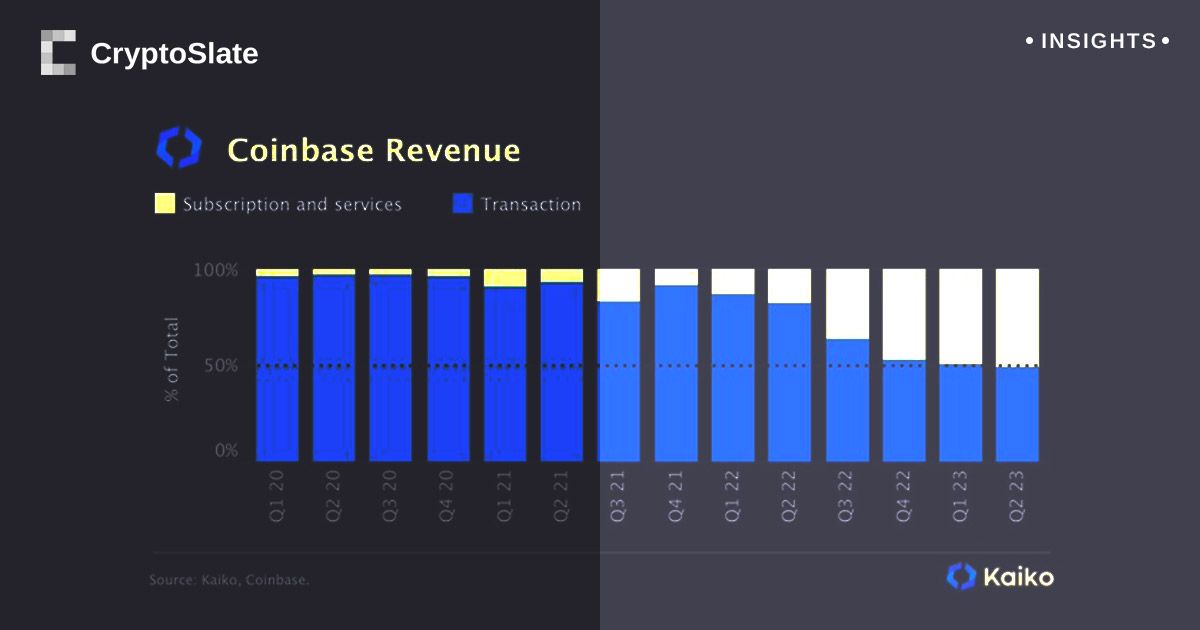Select the Q1 20 axis label
The height and width of the screenshot is (630, 1200).
(277, 496)
